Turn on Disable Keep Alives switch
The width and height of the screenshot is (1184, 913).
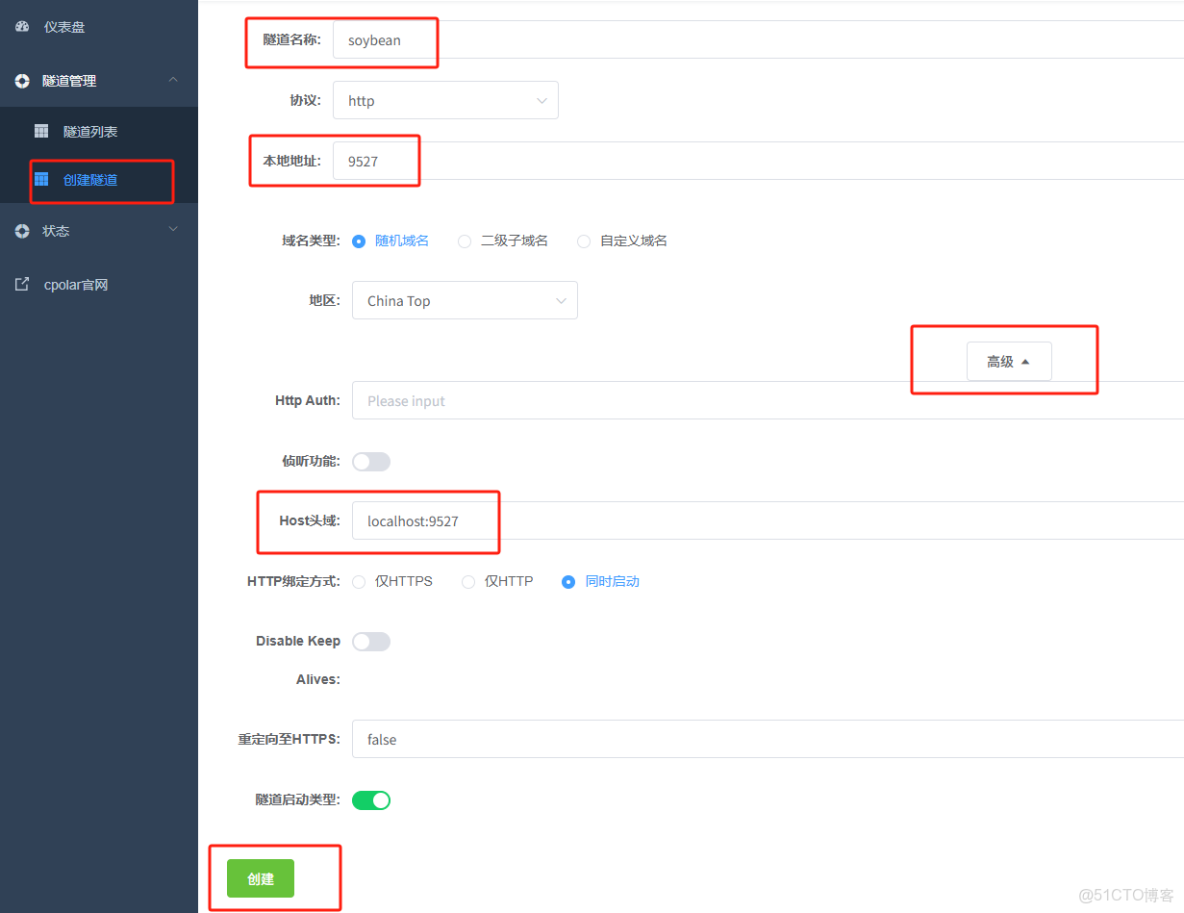tap(371, 641)
